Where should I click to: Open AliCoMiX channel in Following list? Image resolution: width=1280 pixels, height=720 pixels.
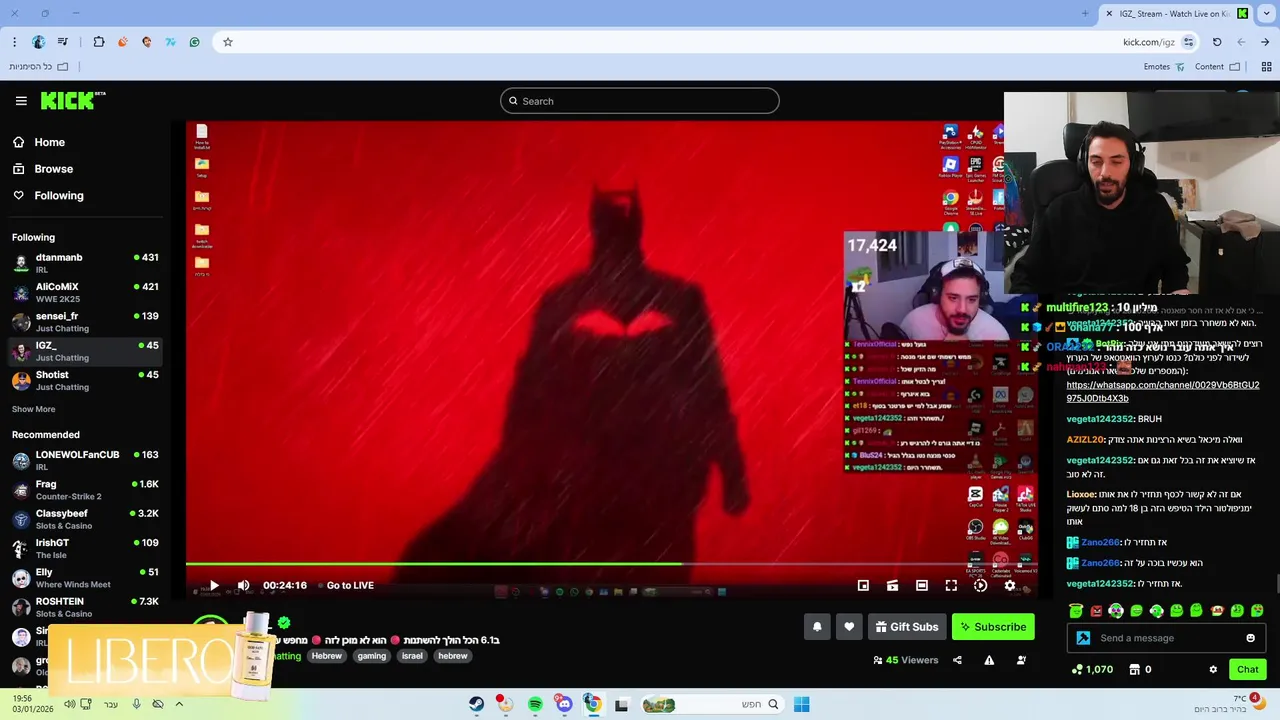(x=85, y=292)
